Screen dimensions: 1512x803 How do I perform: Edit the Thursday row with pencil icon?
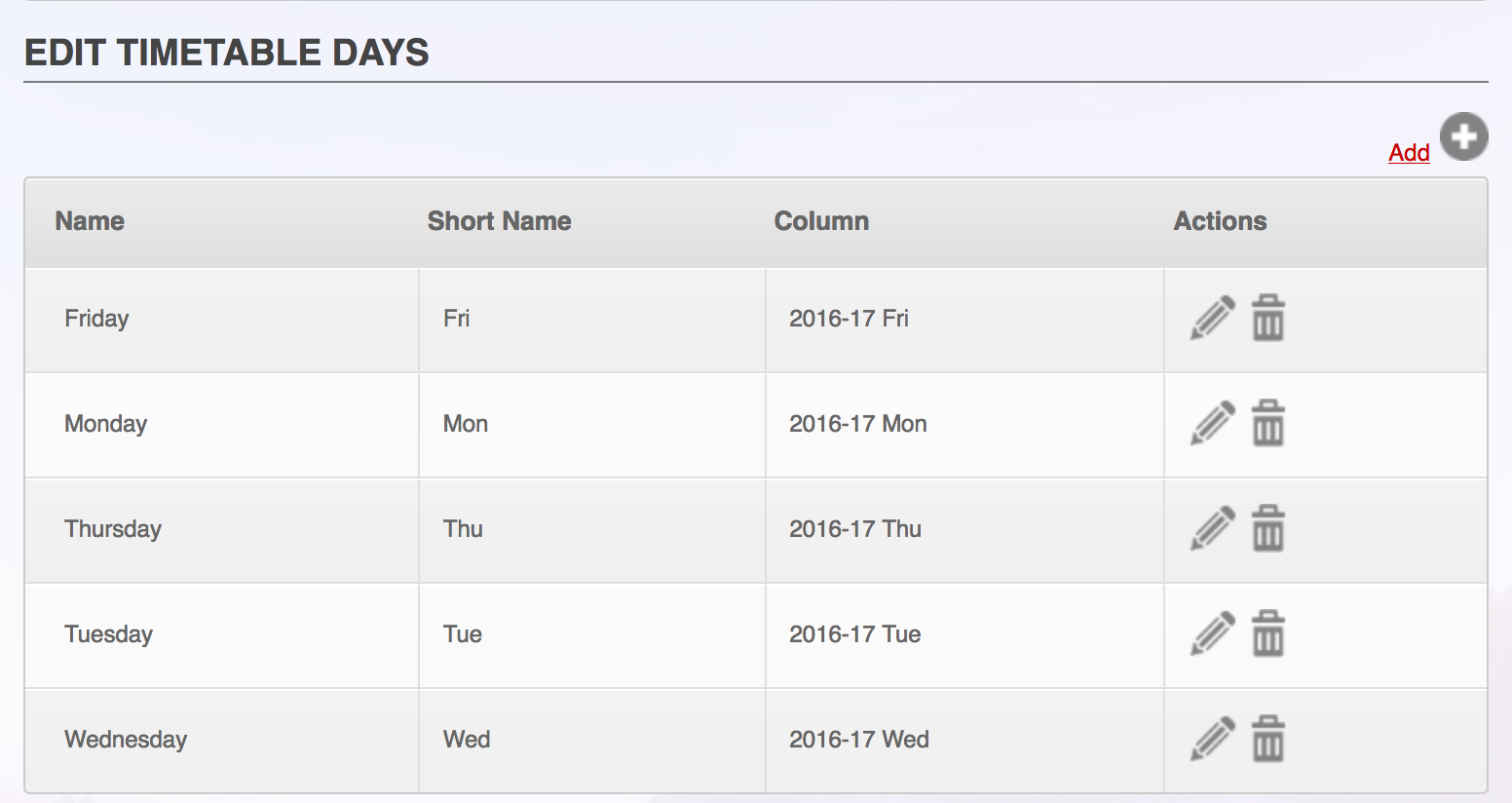tap(1213, 528)
